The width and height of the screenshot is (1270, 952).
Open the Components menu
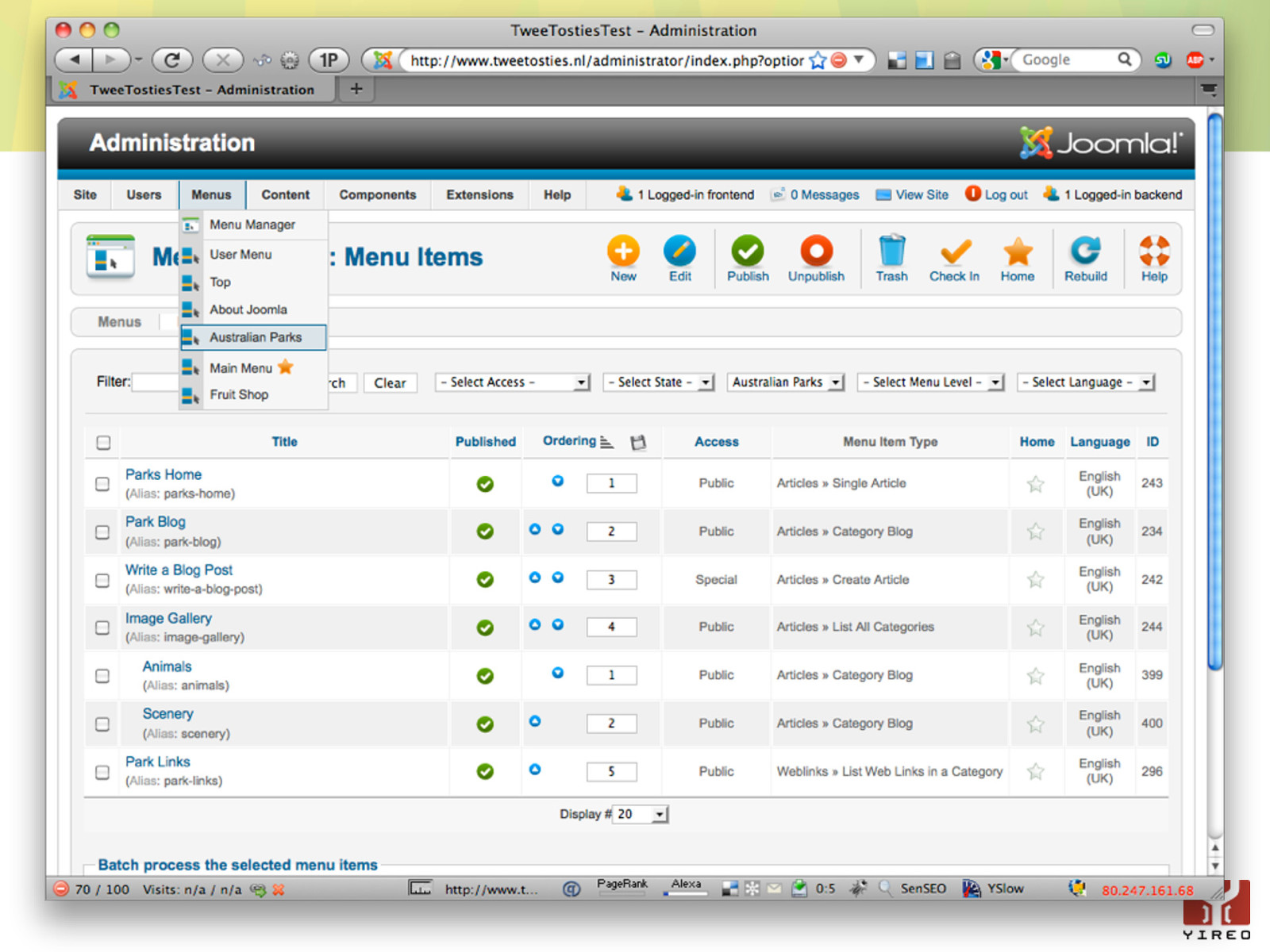pyautogui.click(x=378, y=194)
